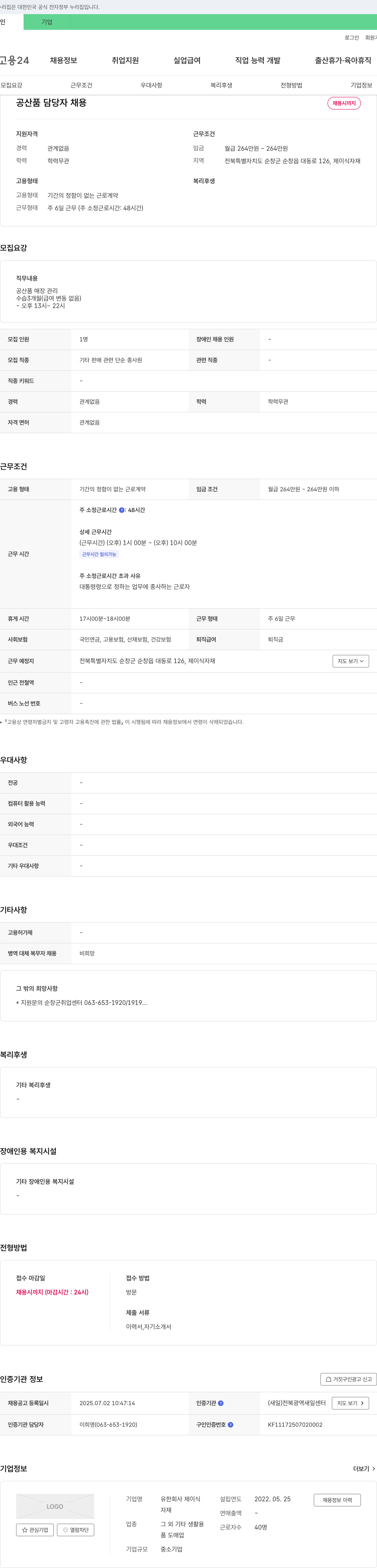Select employee count 40명
377x1568 pixels.
(261, 1527)
